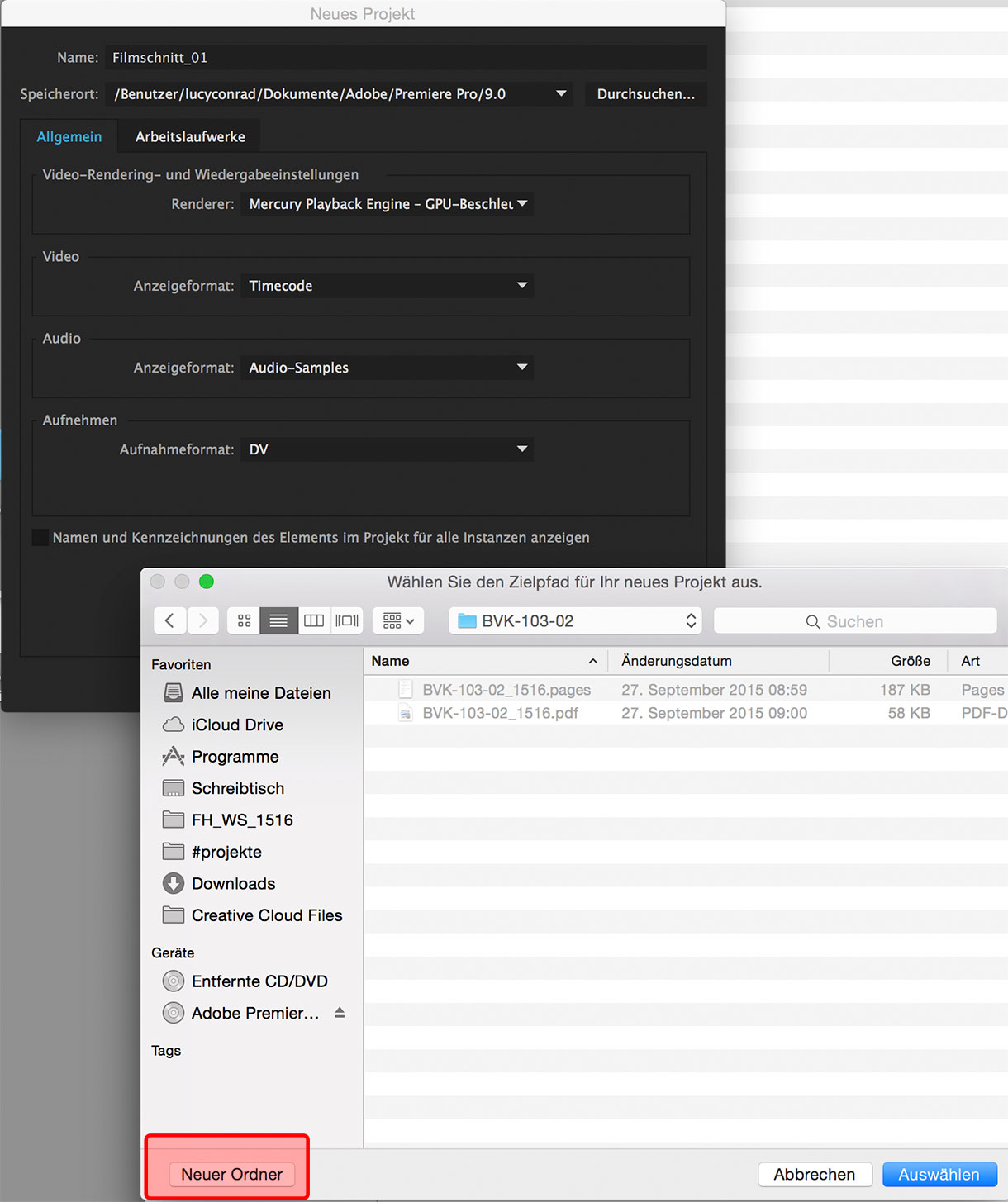Click the Geräte sidebar heading
Image resolution: width=1008 pixels, height=1202 pixels.
coord(173,953)
